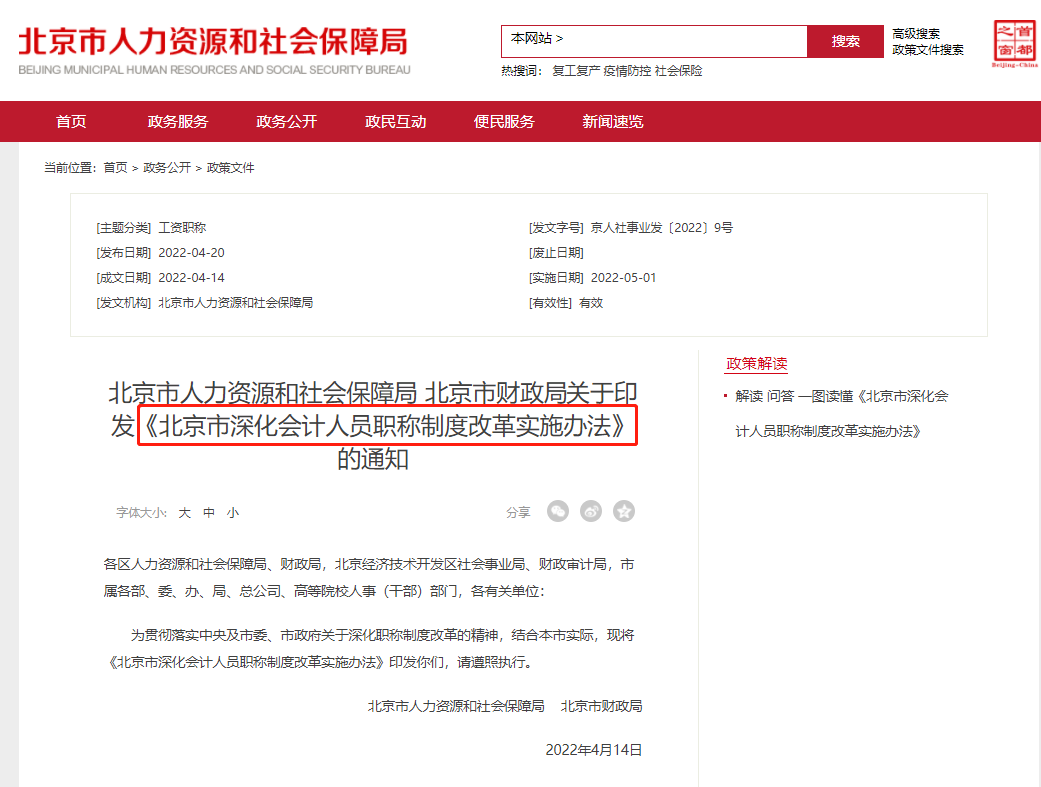Select font size 小 for the article

(232, 511)
